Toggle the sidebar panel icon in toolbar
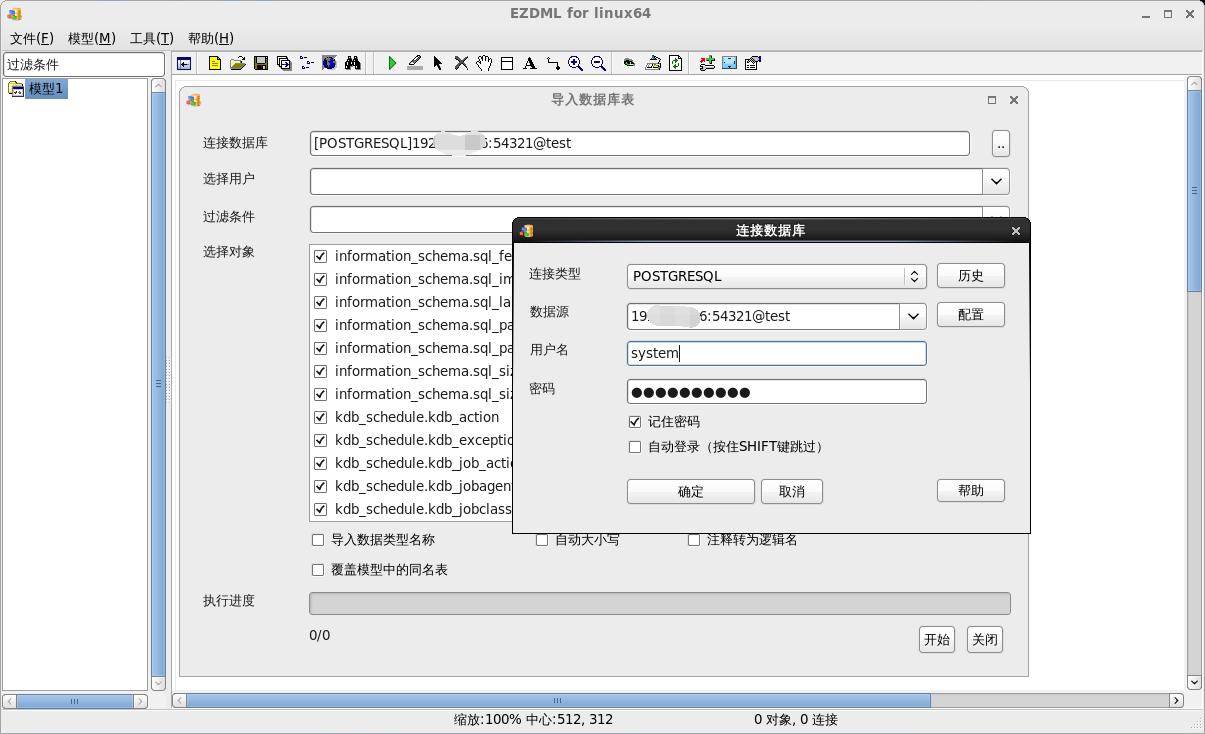This screenshot has width=1205, height=734. pos(184,63)
